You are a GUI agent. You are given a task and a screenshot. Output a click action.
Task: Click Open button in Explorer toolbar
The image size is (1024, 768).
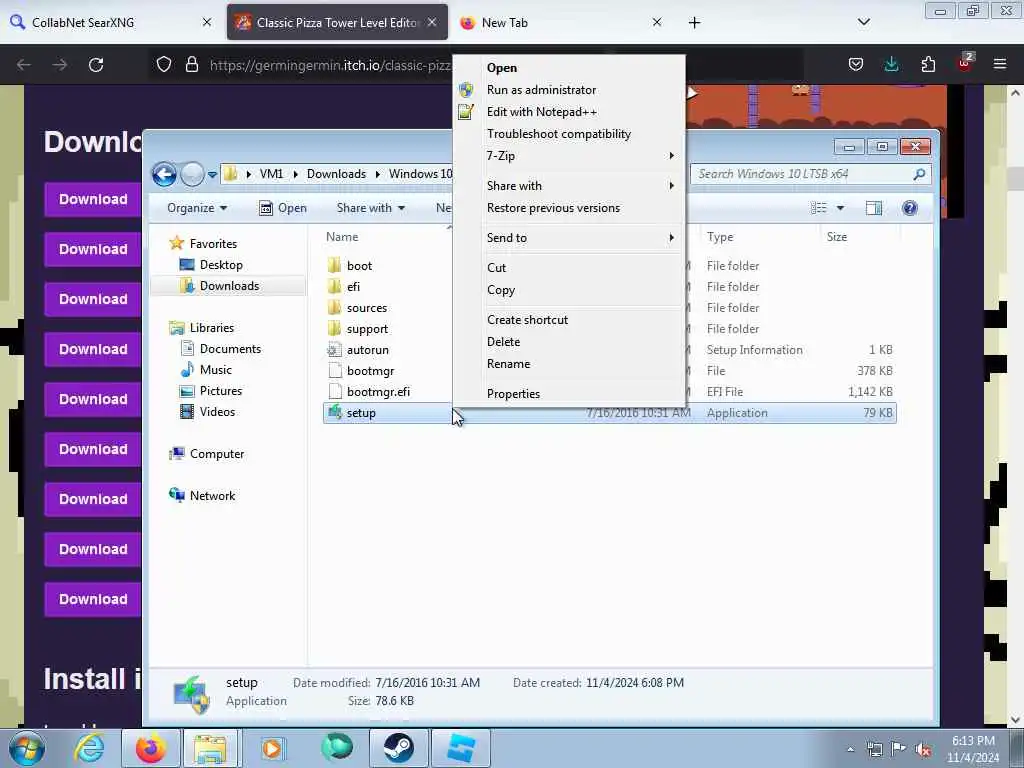[283, 208]
